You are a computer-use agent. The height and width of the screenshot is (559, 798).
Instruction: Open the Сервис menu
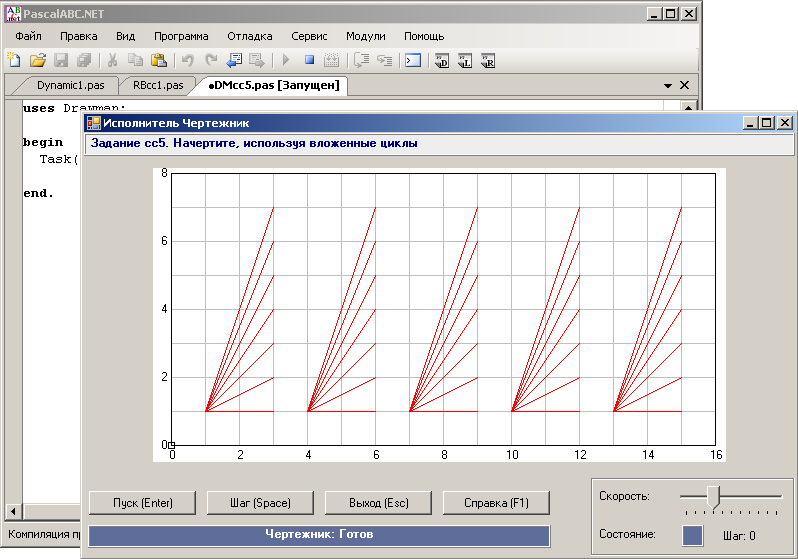309,36
